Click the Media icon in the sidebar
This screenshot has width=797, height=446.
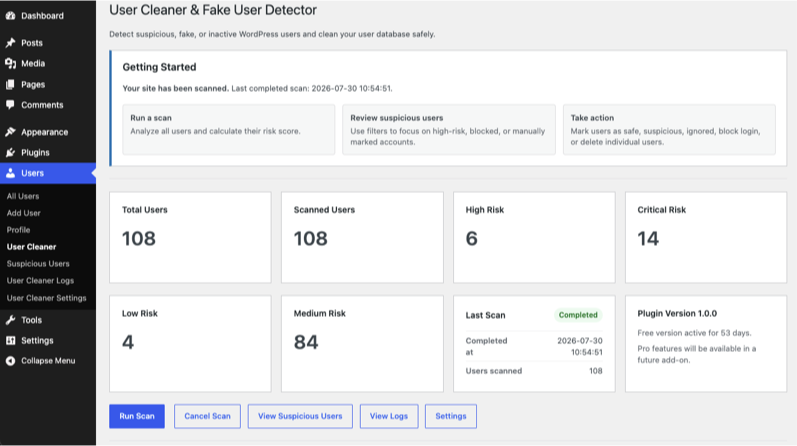(10, 64)
